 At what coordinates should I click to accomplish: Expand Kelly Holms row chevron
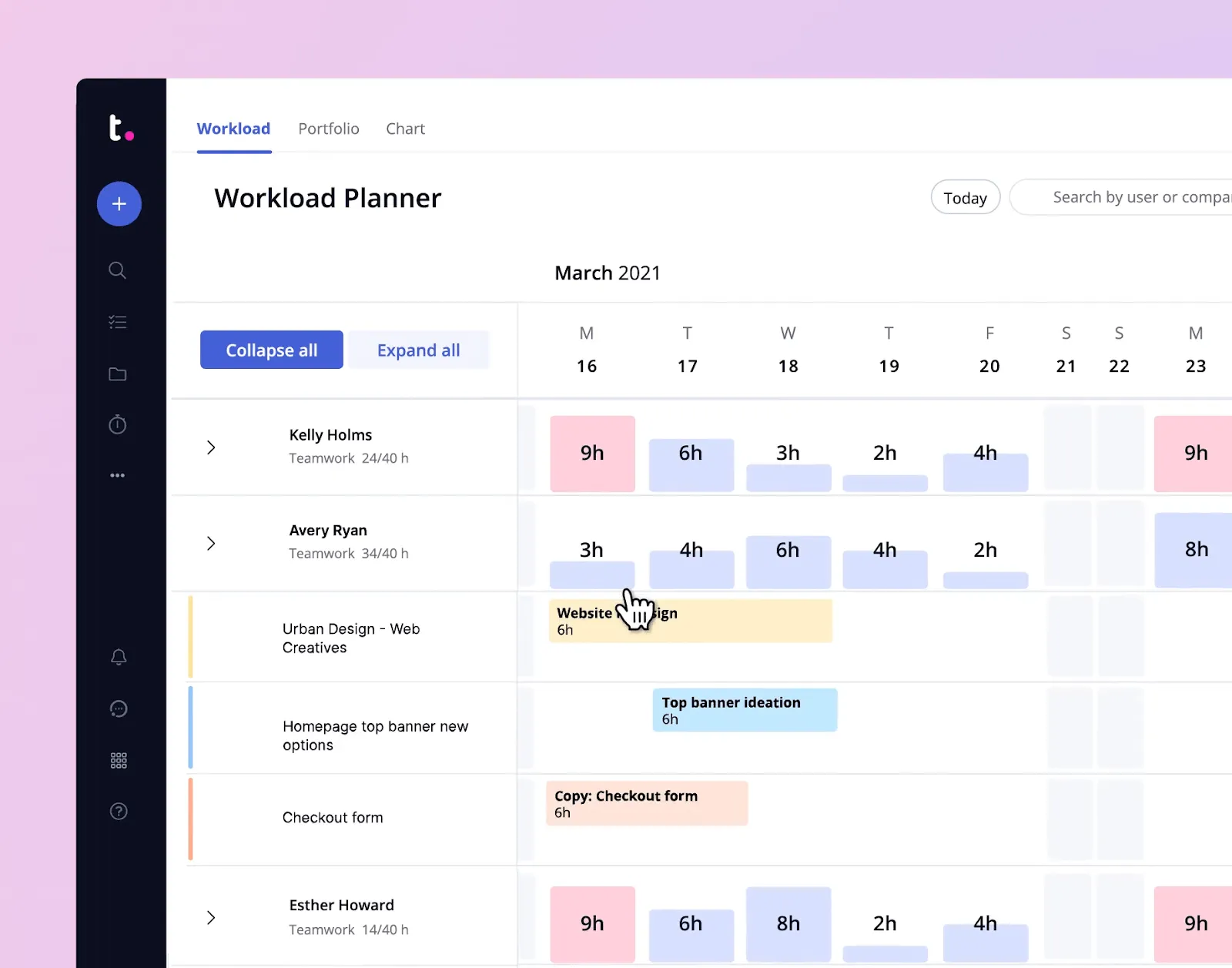click(211, 447)
